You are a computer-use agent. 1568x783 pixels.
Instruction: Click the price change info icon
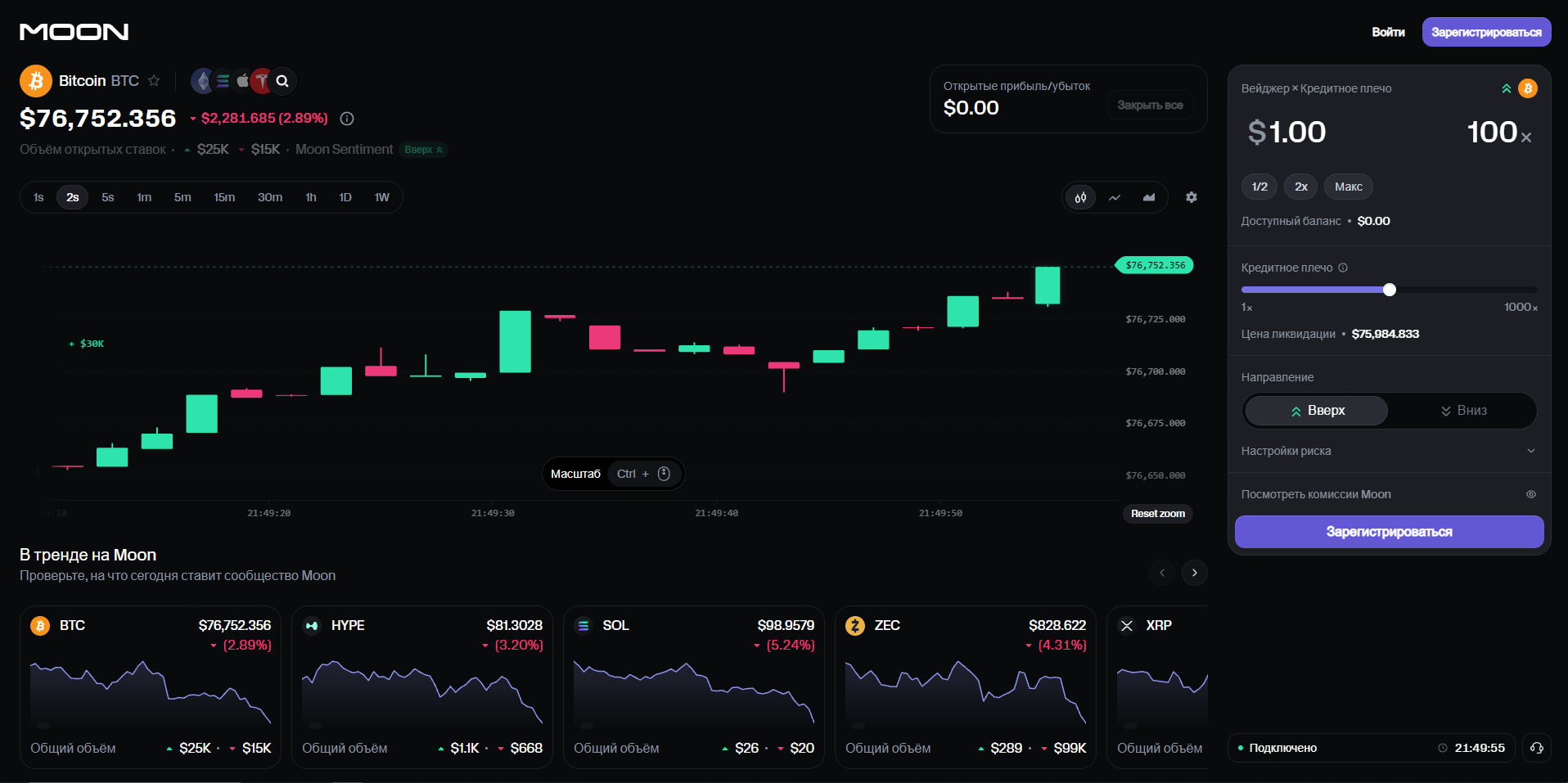click(x=347, y=119)
